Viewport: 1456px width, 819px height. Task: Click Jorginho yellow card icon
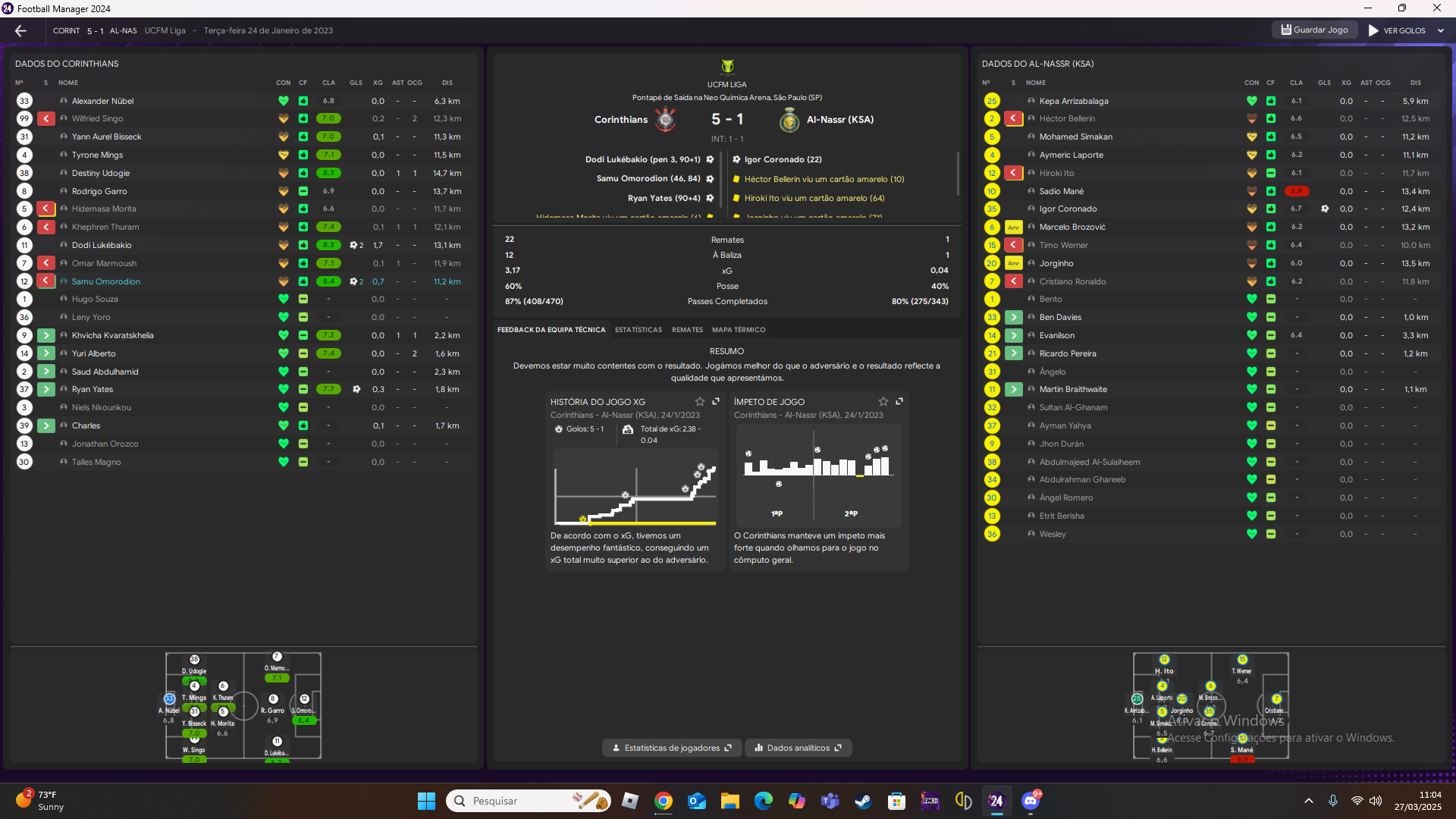1014,263
